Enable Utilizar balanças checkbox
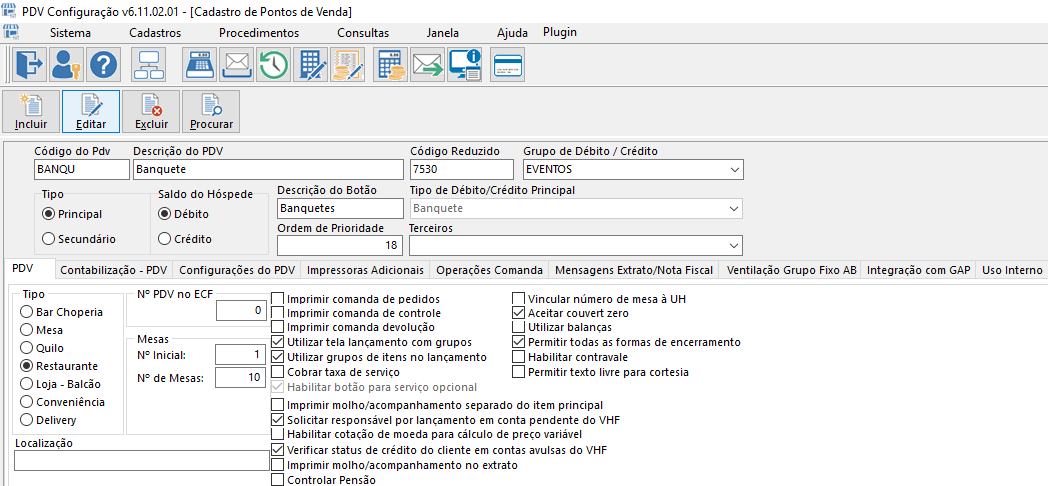 point(519,328)
